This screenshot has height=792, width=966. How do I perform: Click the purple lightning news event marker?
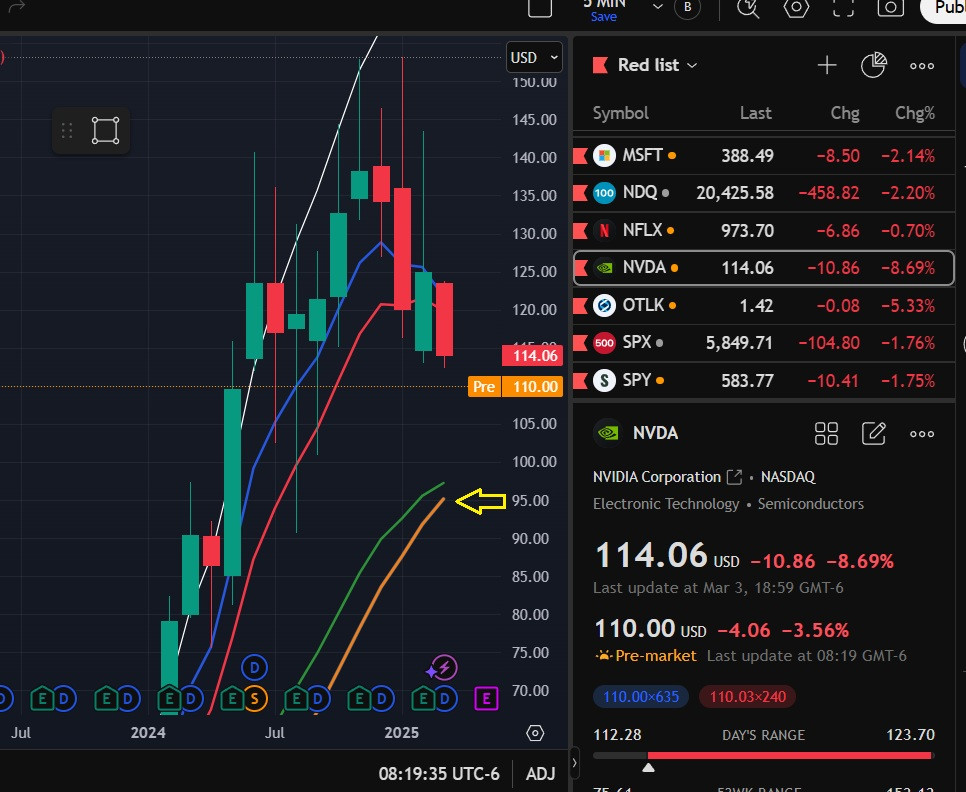(442, 668)
